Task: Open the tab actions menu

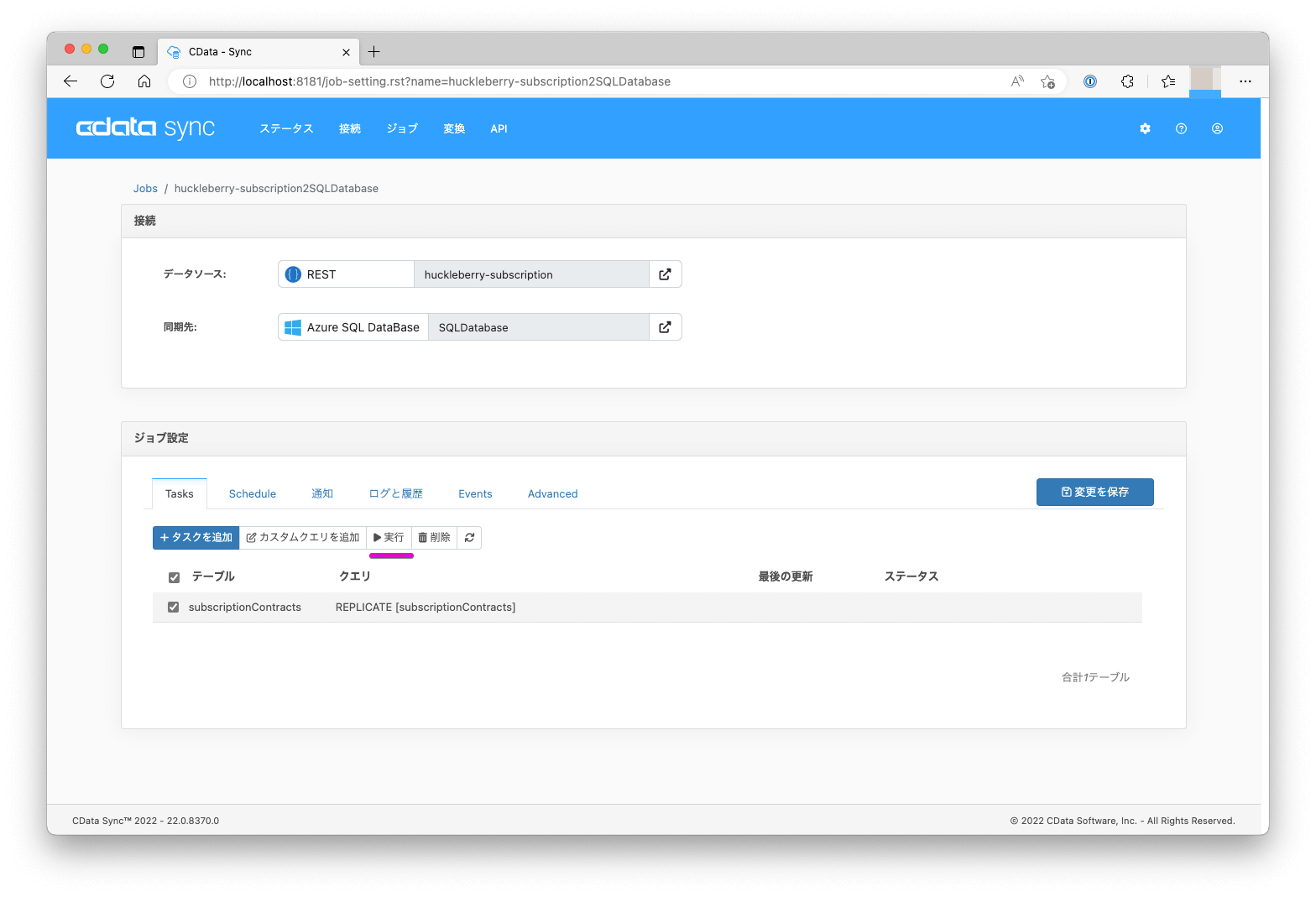Action: click(138, 52)
